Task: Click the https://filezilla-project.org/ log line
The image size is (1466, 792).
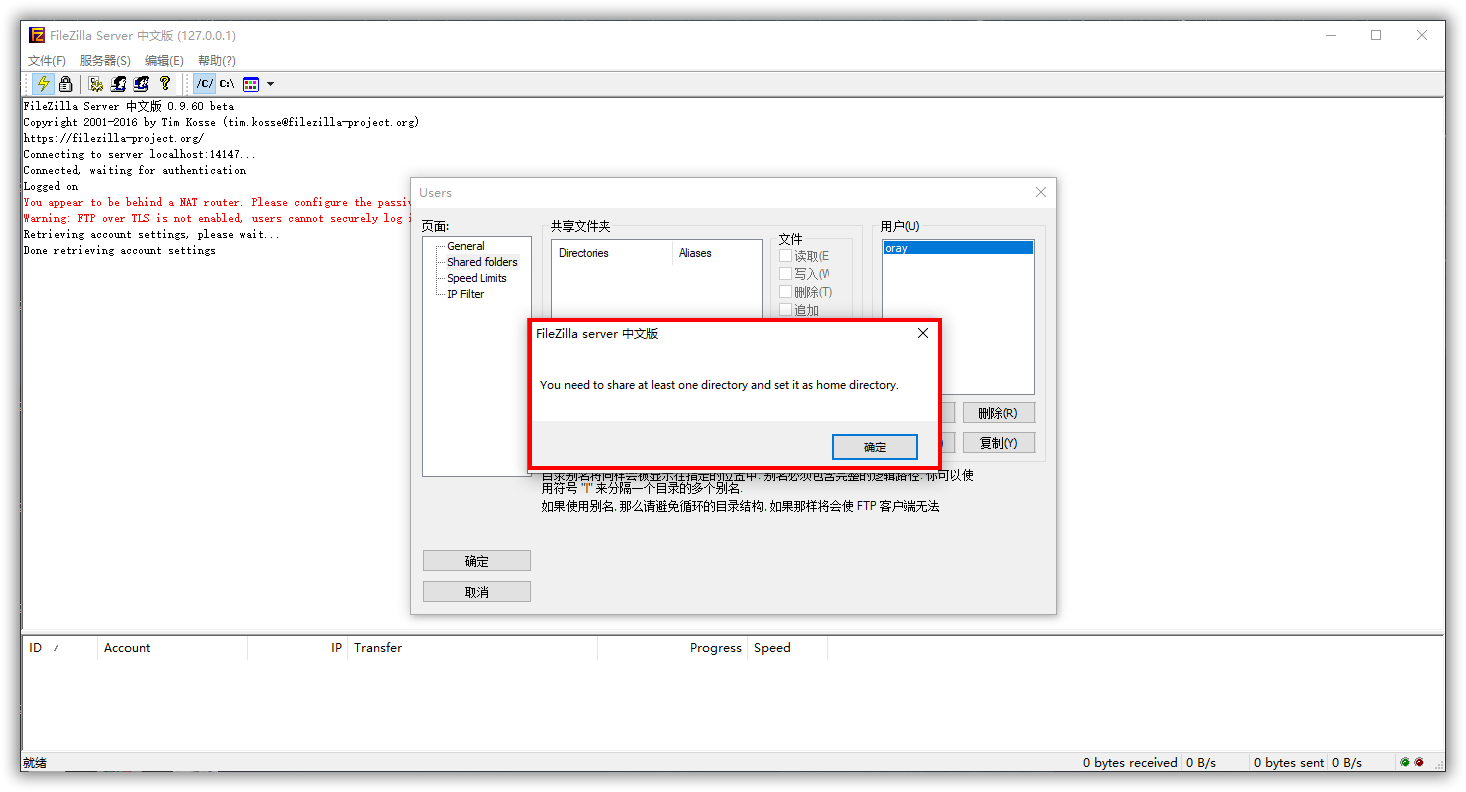Action: pos(114,138)
